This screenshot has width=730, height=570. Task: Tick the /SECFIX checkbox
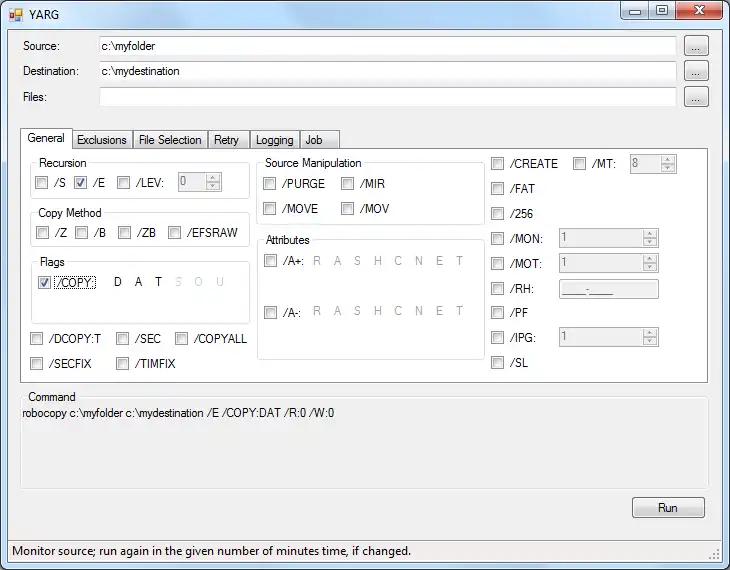click(x=36, y=363)
